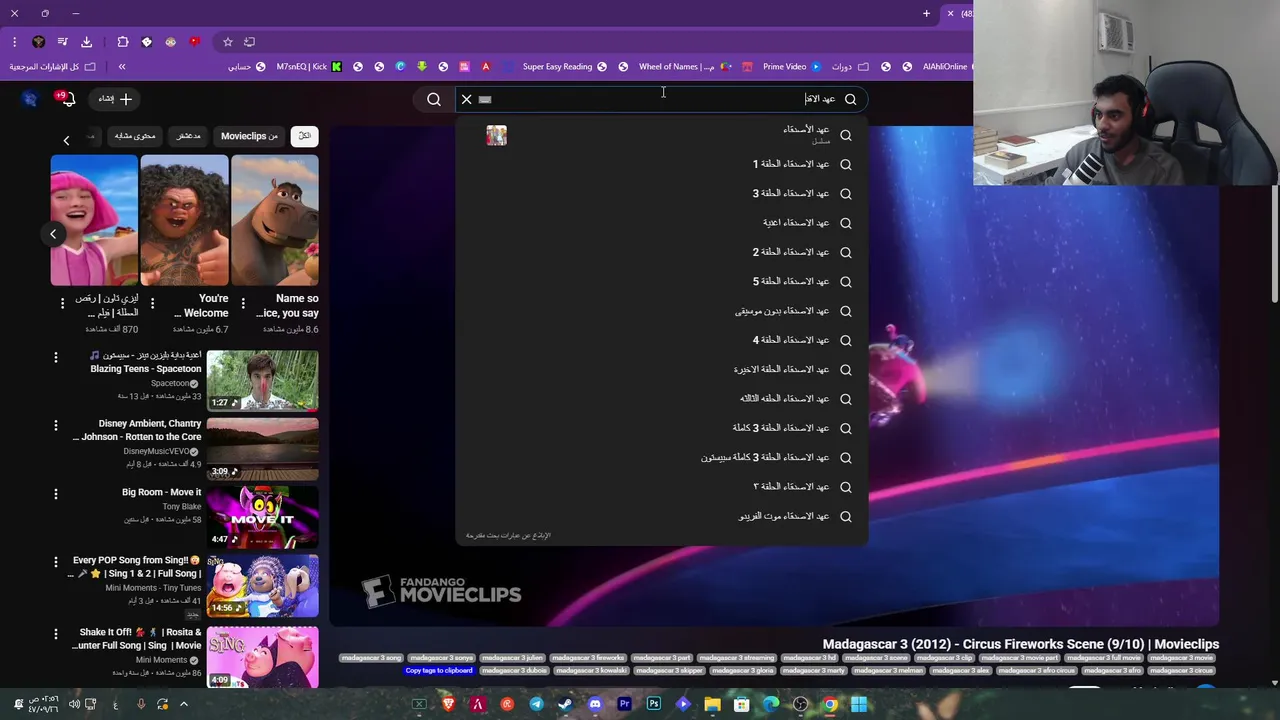This screenshot has height=720, width=1280.
Task: Open new browser tab with plus button
Action: [x=926, y=14]
